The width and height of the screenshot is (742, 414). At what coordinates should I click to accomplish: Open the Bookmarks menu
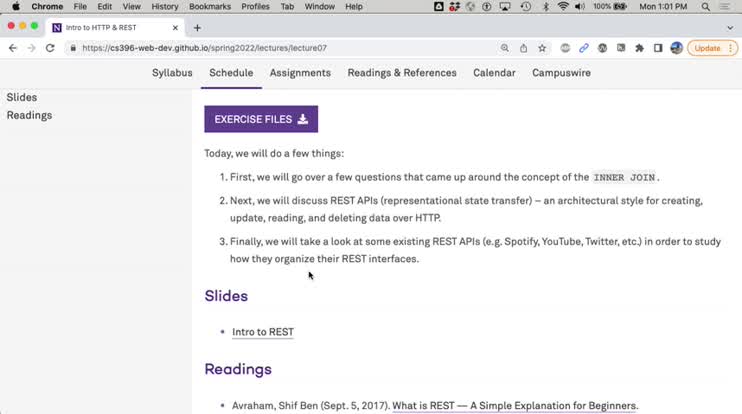click(209, 7)
